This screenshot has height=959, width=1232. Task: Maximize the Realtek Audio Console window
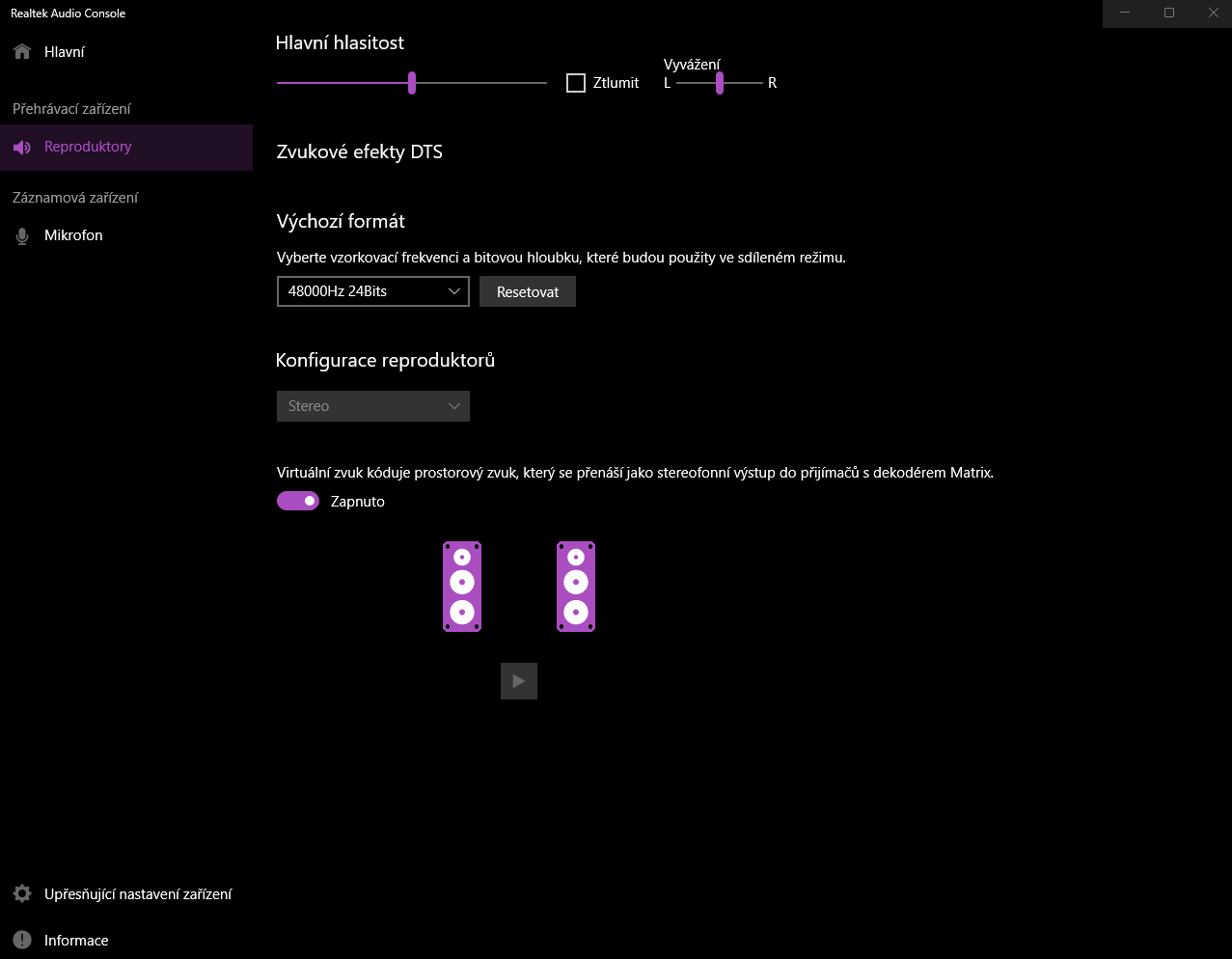pyautogui.click(x=1169, y=14)
